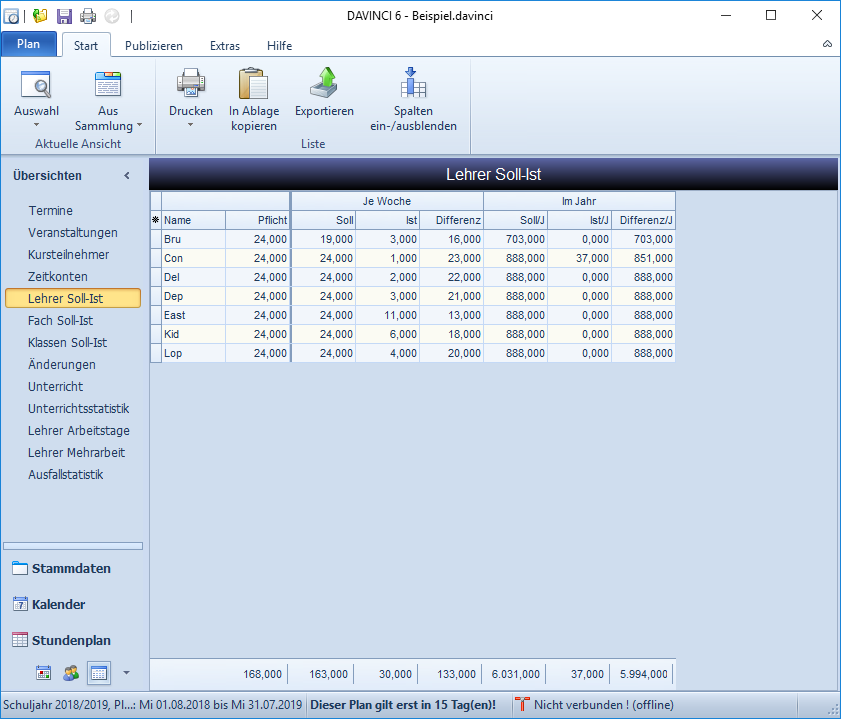Click Soll cell 19,000 for Bru
Screen dimensions: 841x719
pyautogui.click(x=323, y=239)
